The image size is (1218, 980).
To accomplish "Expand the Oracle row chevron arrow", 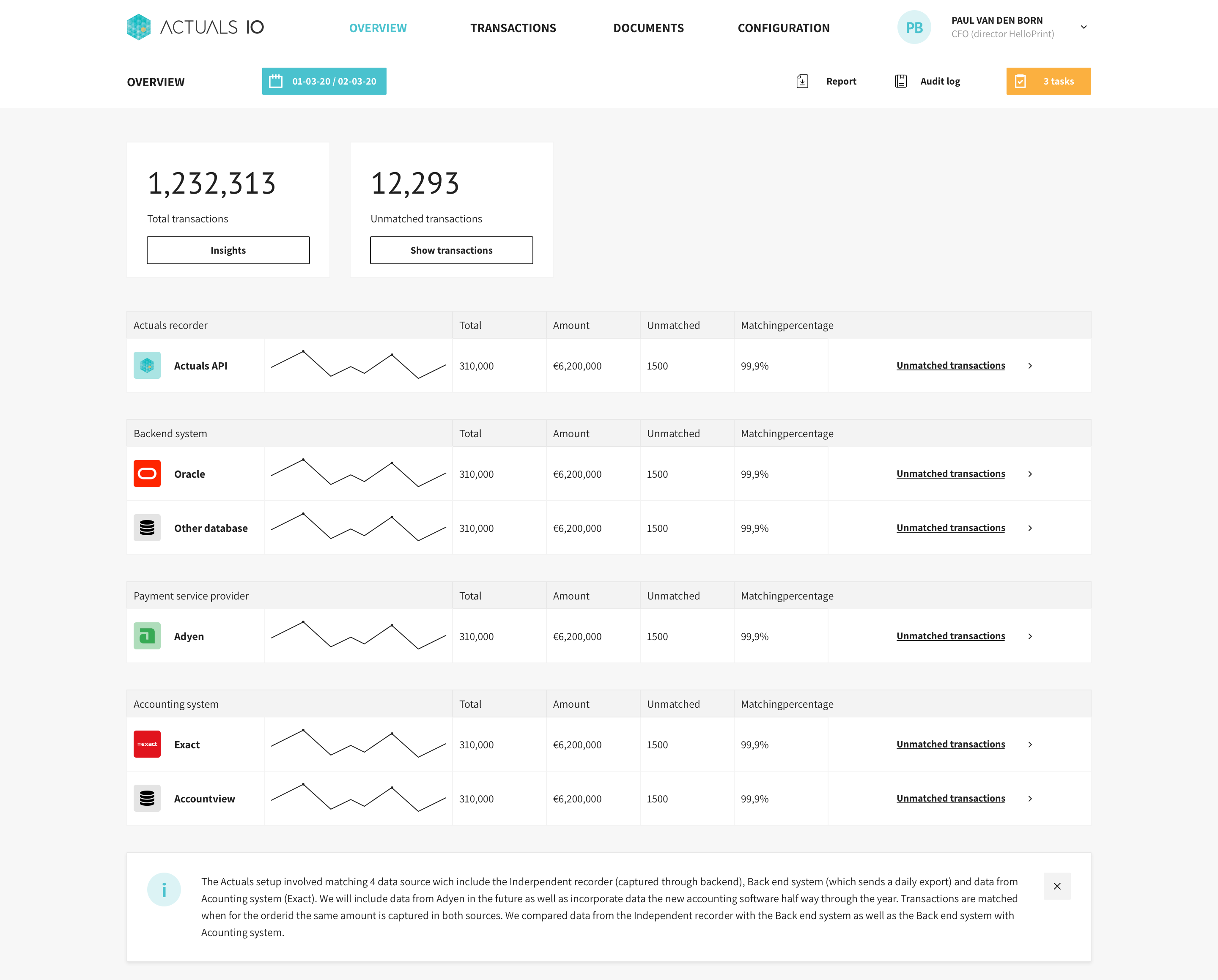I will [x=1030, y=474].
